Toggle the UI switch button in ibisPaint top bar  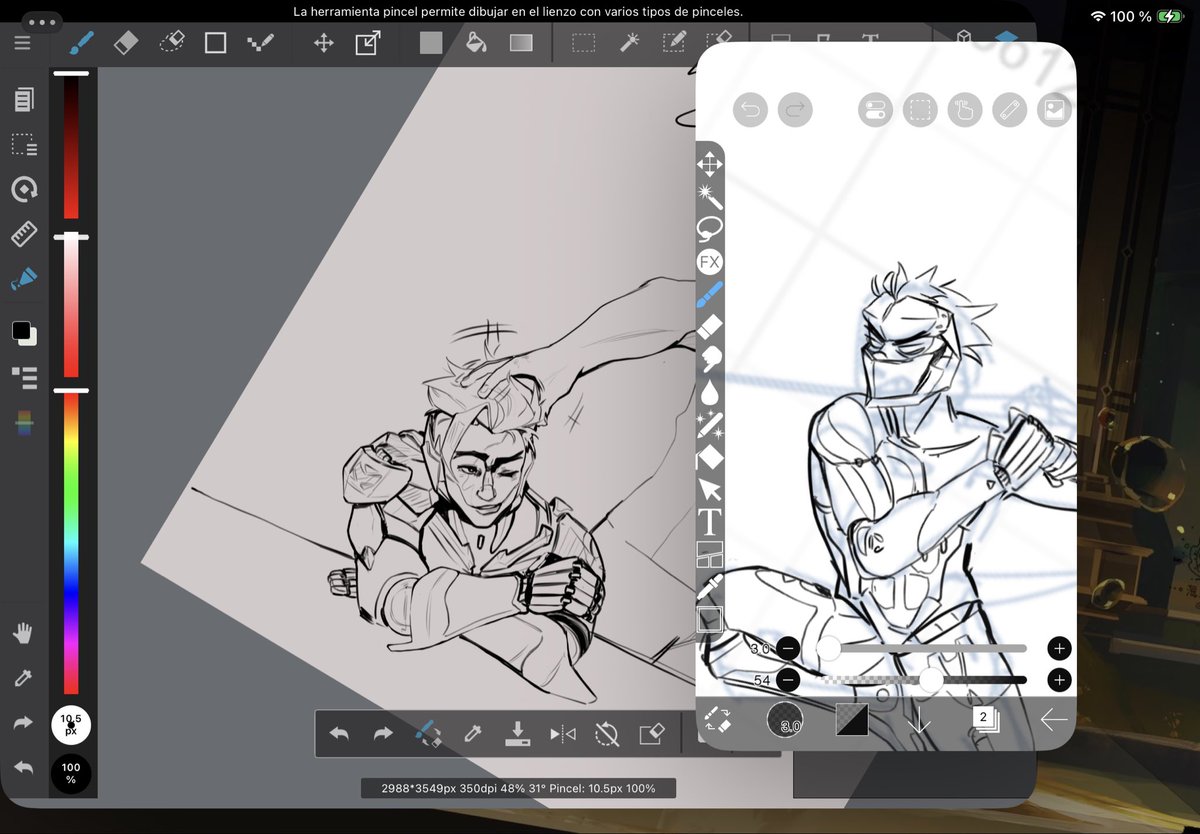(875, 110)
